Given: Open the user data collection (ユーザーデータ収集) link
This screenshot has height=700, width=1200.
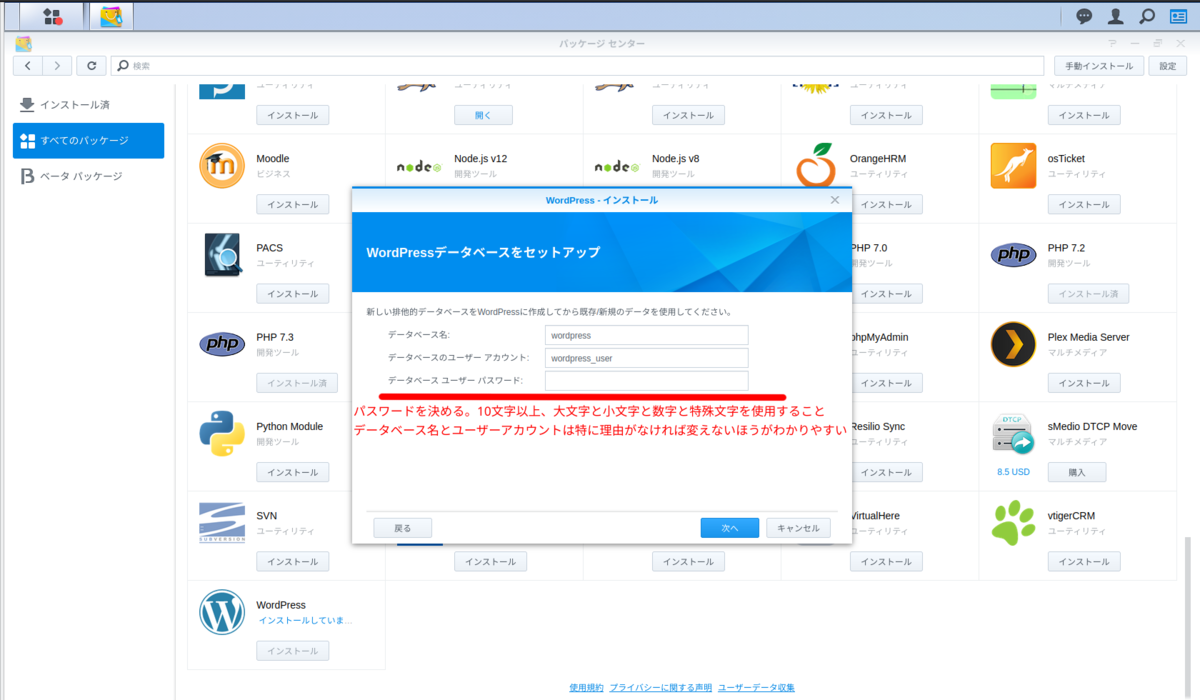Looking at the screenshot, I should tap(756, 688).
